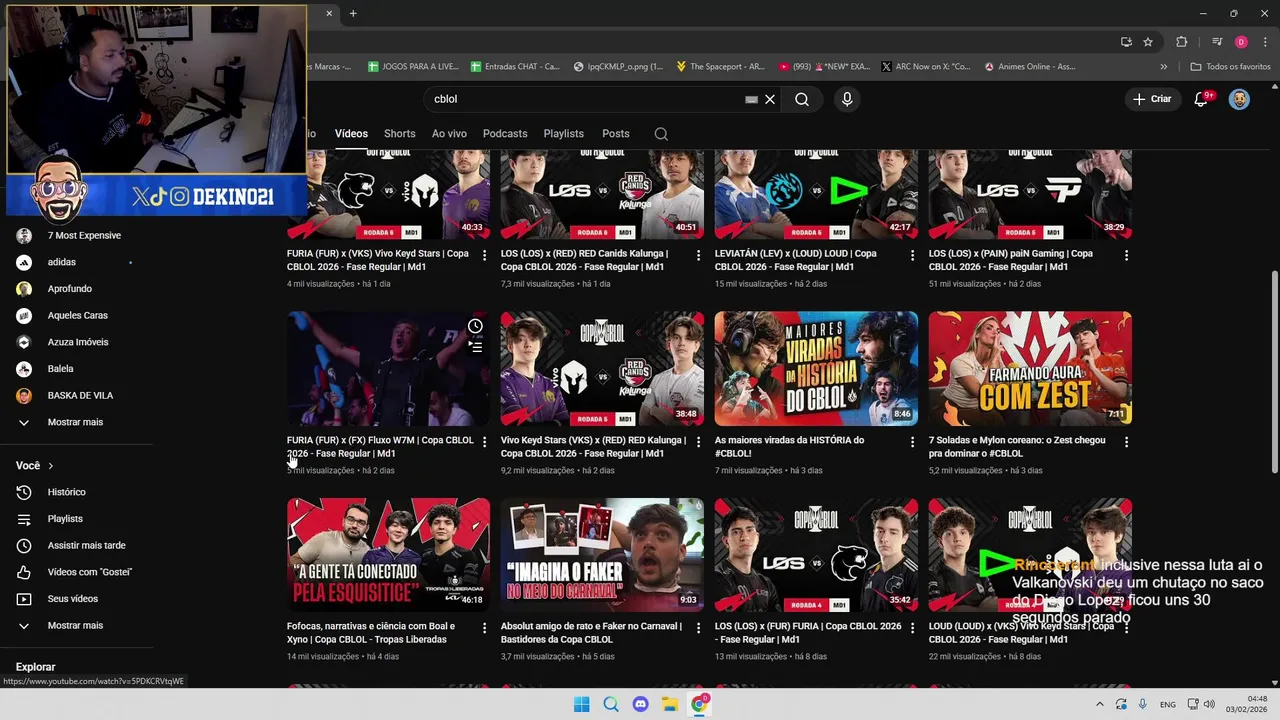Search within results using tab-row magnifier
The width and height of the screenshot is (1280, 720).
coord(661,134)
